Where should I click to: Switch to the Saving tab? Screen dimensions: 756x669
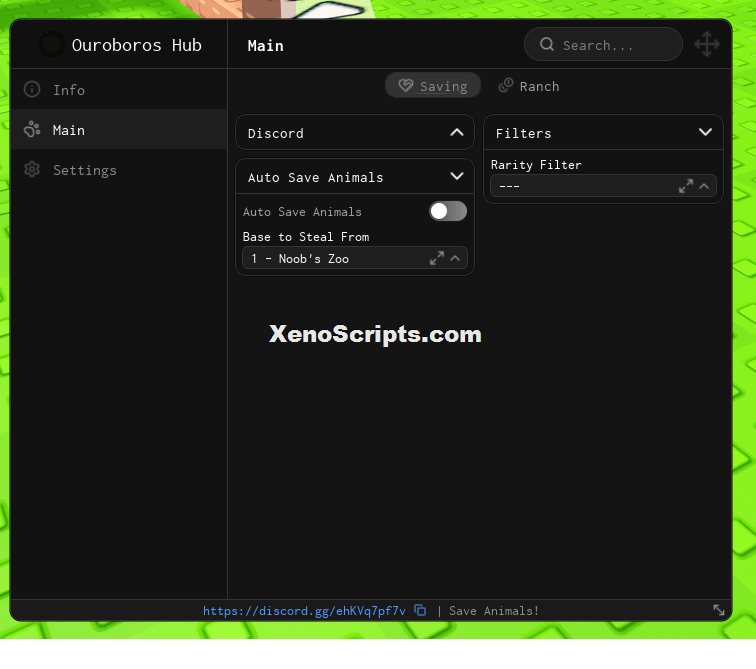click(433, 86)
